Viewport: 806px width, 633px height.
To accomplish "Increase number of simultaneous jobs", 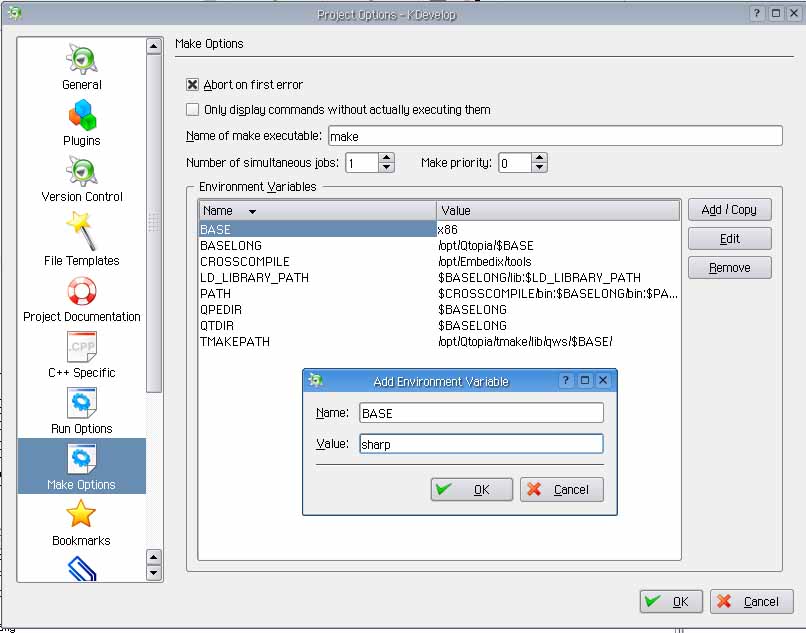I will tap(387, 157).
